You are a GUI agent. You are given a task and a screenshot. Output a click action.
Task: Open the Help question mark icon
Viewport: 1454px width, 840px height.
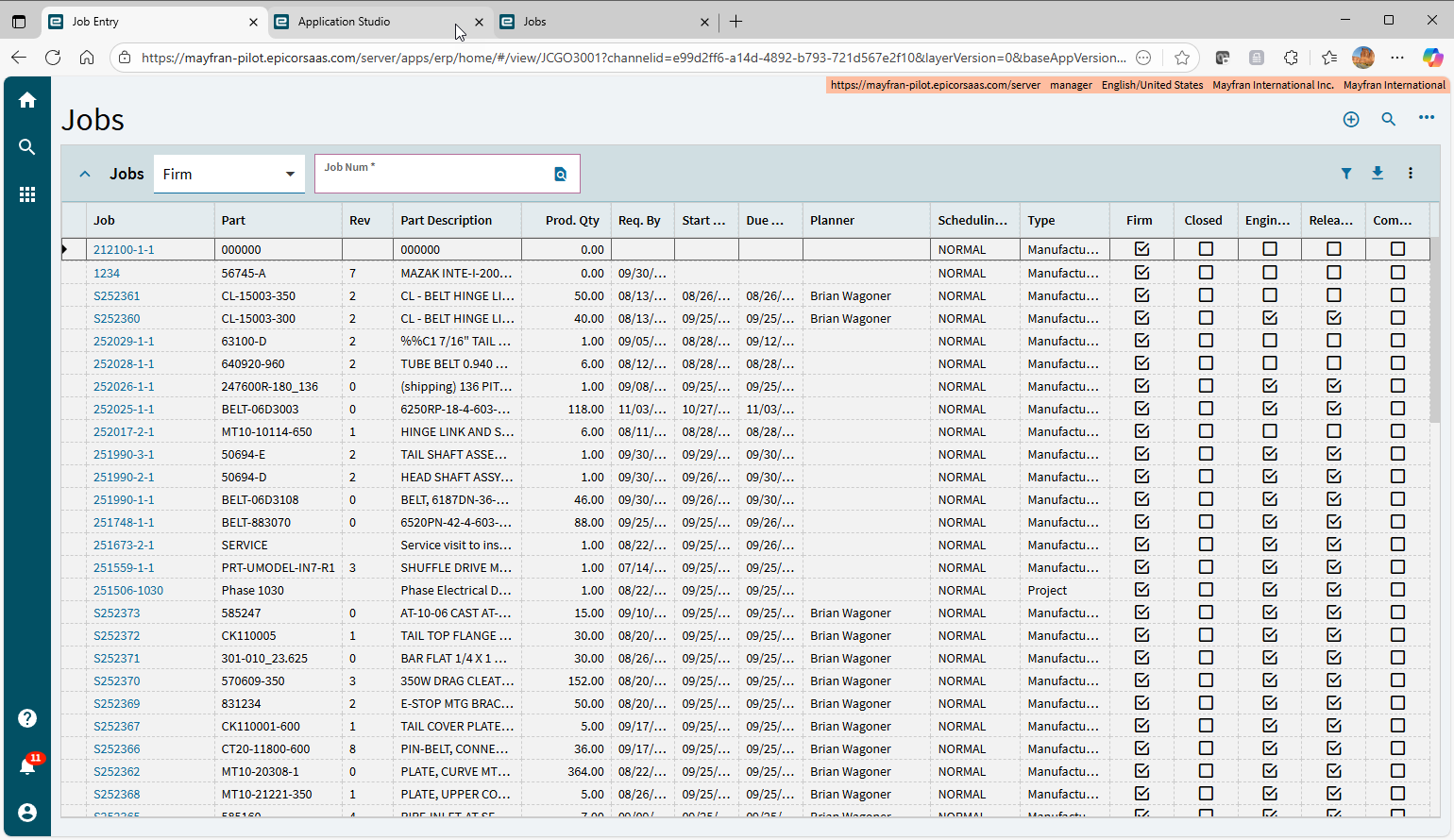click(27, 718)
